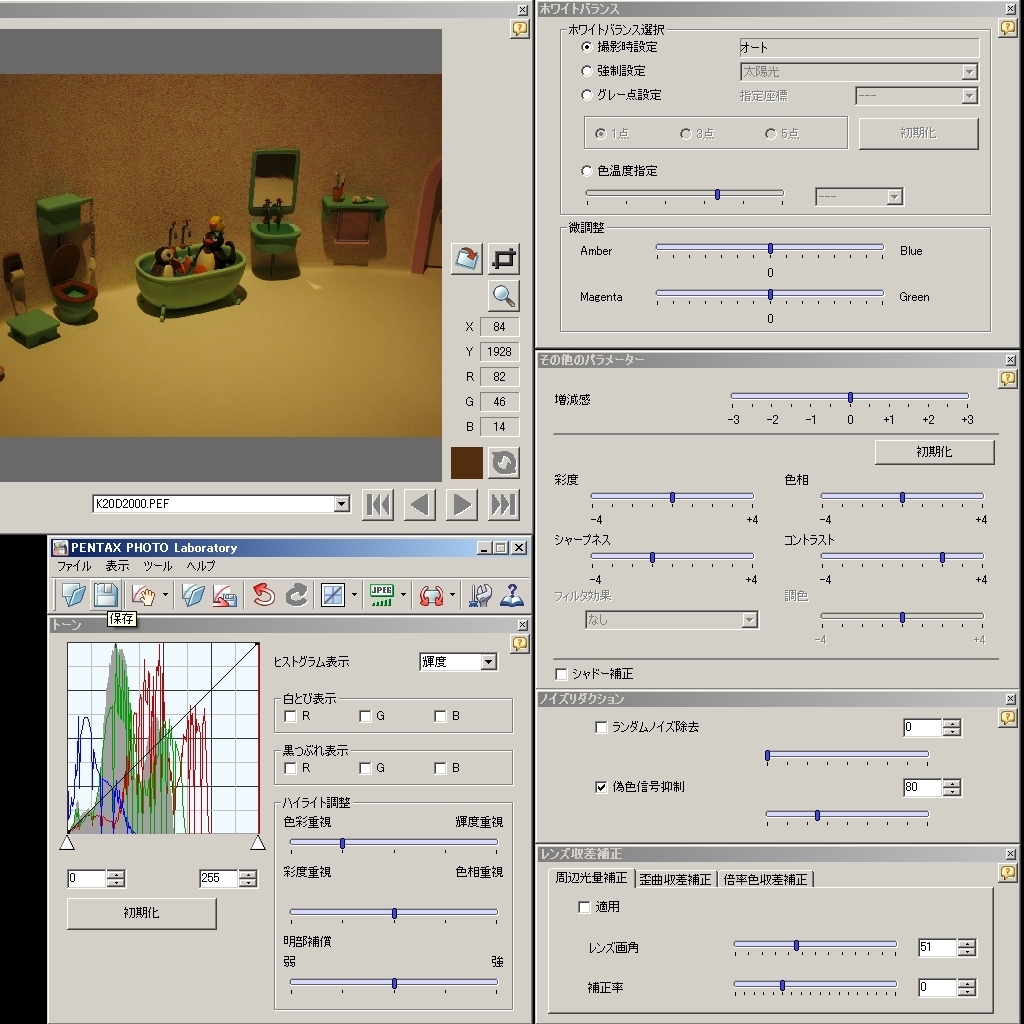Select the 色温度指定 radio button
Viewport: 1024px width, 1024px height.
(x=587, y=171)
